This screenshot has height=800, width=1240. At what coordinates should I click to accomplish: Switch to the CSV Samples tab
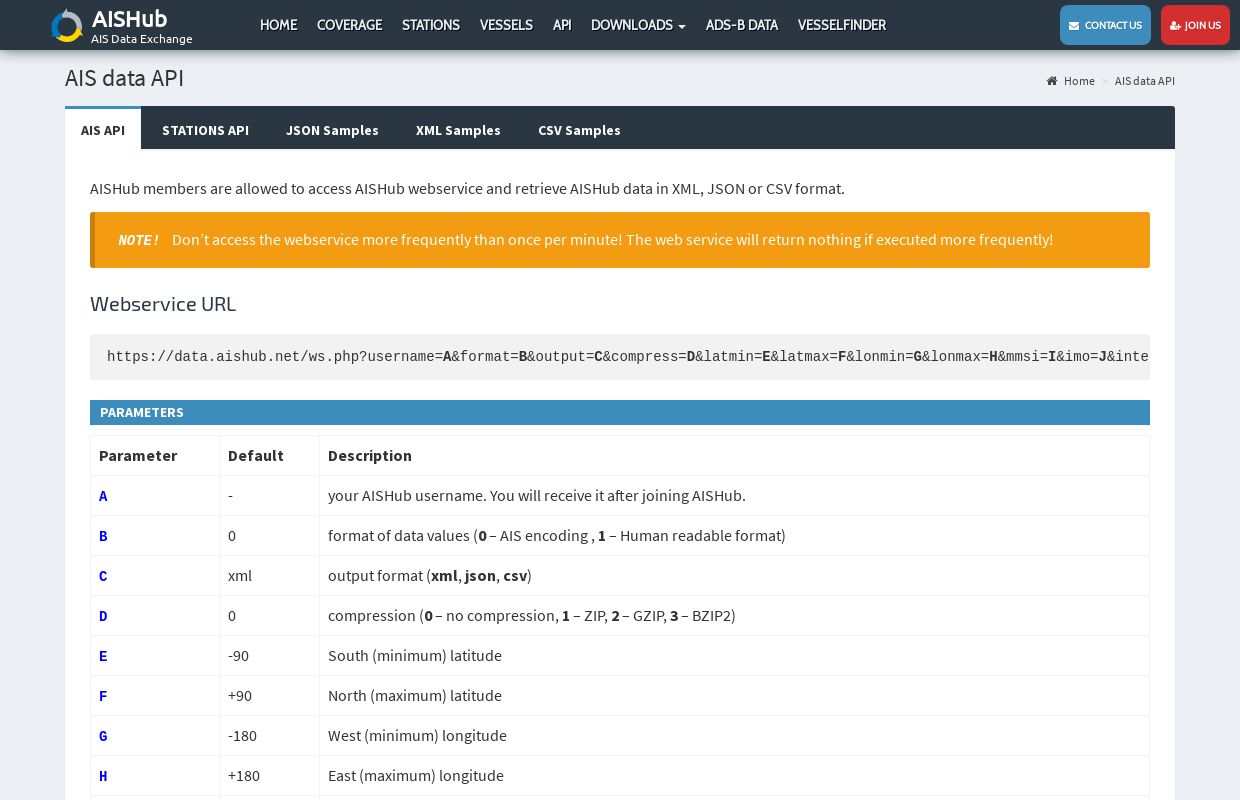(x=579, y=130)
